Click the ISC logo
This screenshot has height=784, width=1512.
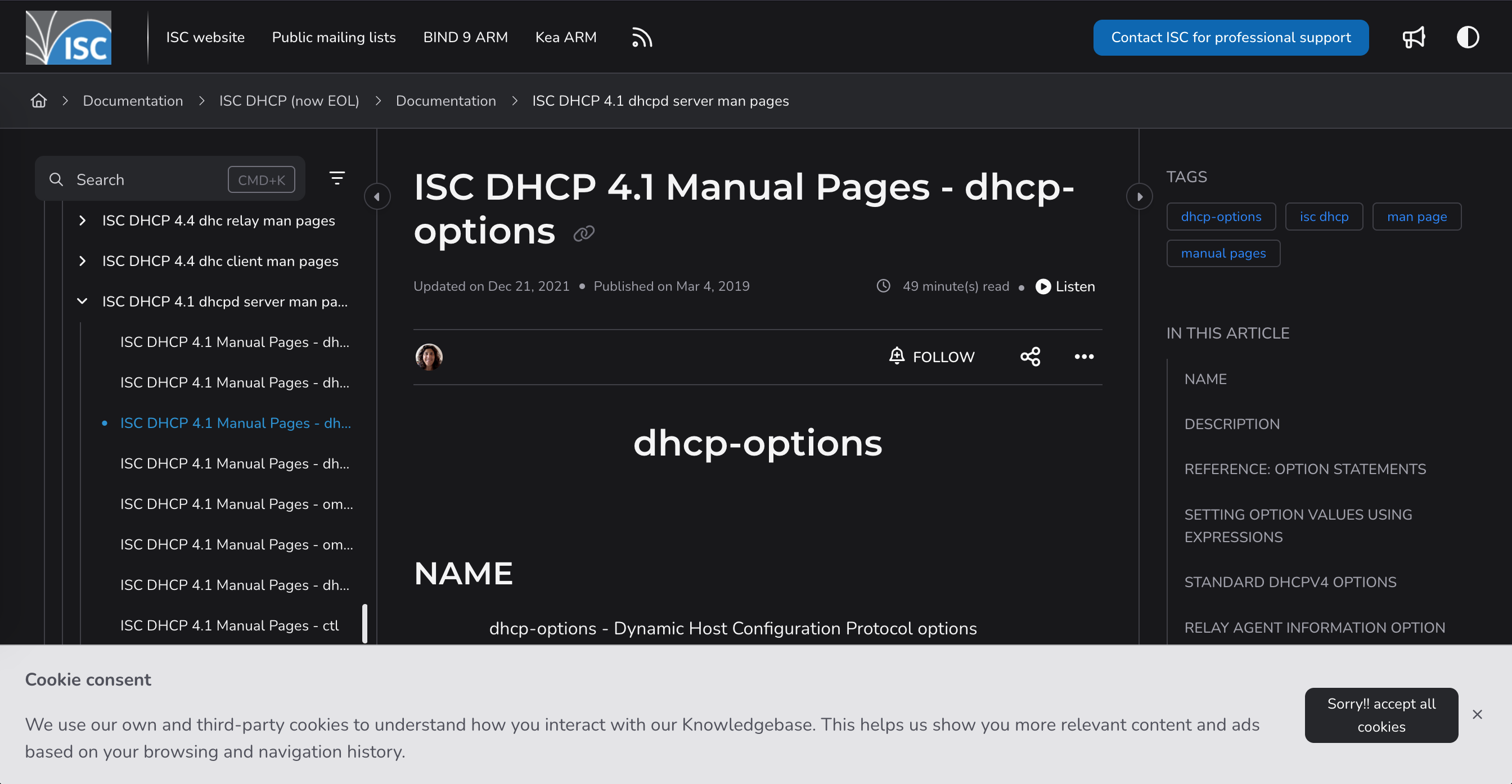click(68, 37)
